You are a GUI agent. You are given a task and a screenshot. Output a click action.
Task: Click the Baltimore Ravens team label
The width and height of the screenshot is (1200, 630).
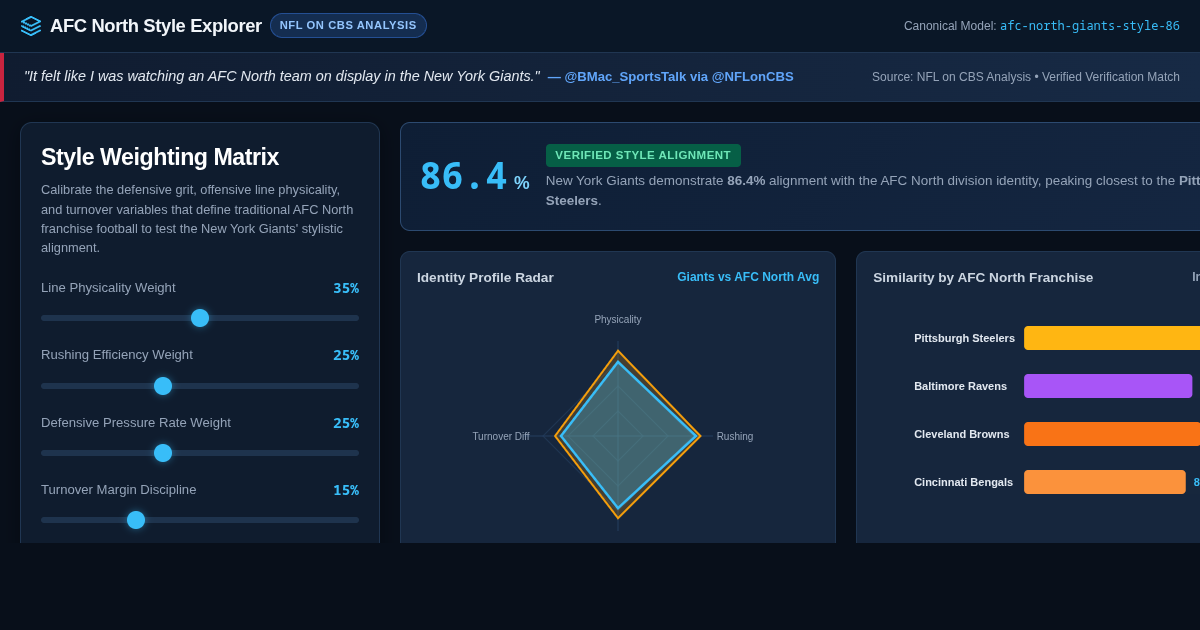coord(960,386)
